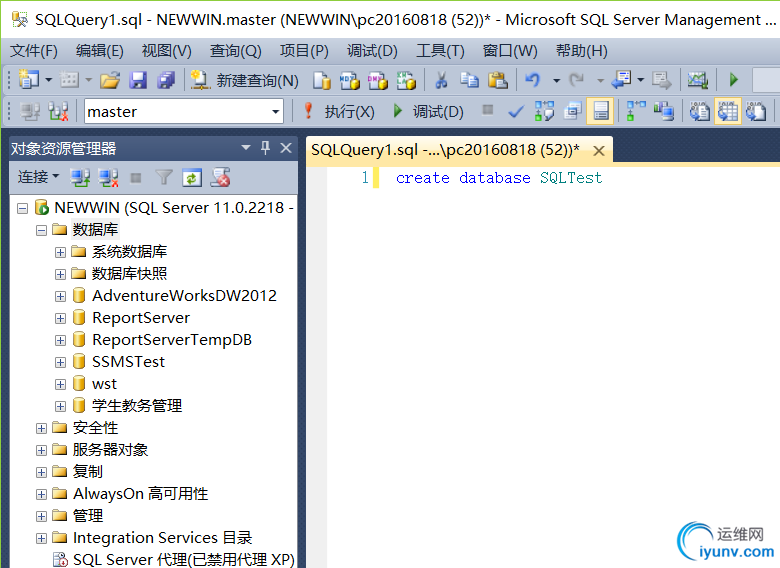The width and height of the screenshot is (780, 568).
Task: Click the New Query button 新建查询(N)
Action: point(245,80)
